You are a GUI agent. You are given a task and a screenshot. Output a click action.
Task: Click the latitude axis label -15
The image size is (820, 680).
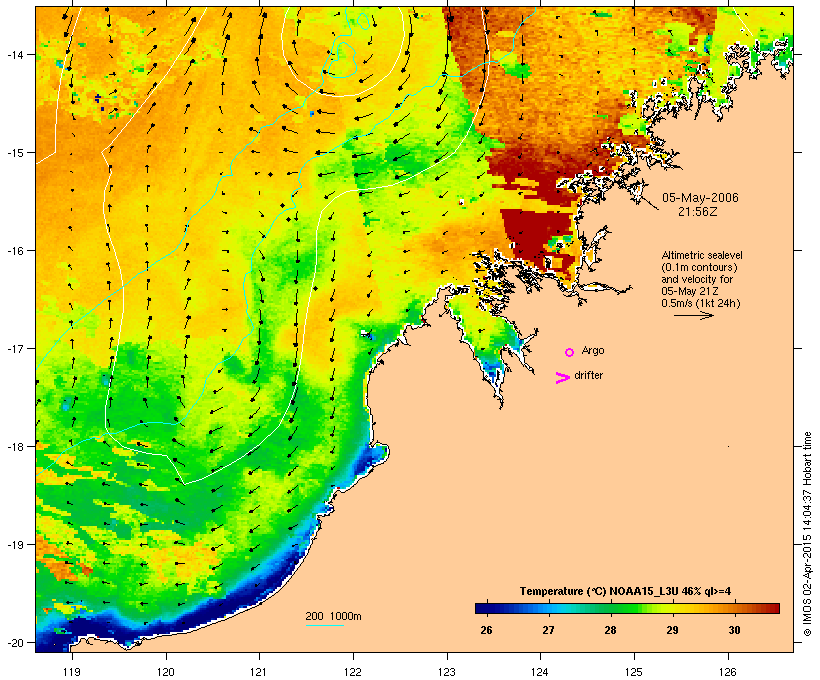tap(15, 153)
